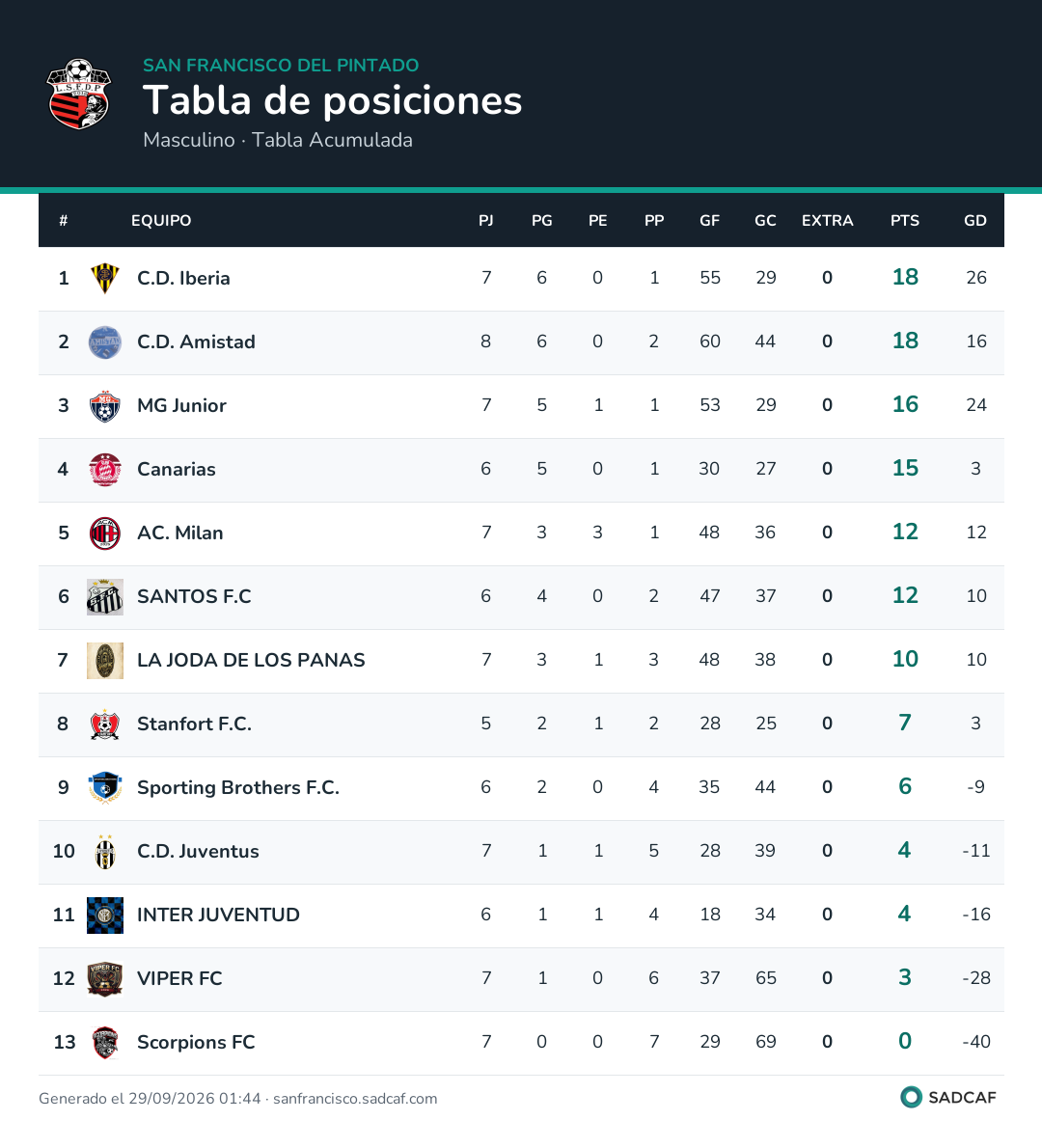Viewport: 1042px width, 1148px height.
Task: Open LA JODA DE LOS PANAS team name
Action: tap(251, 661)
